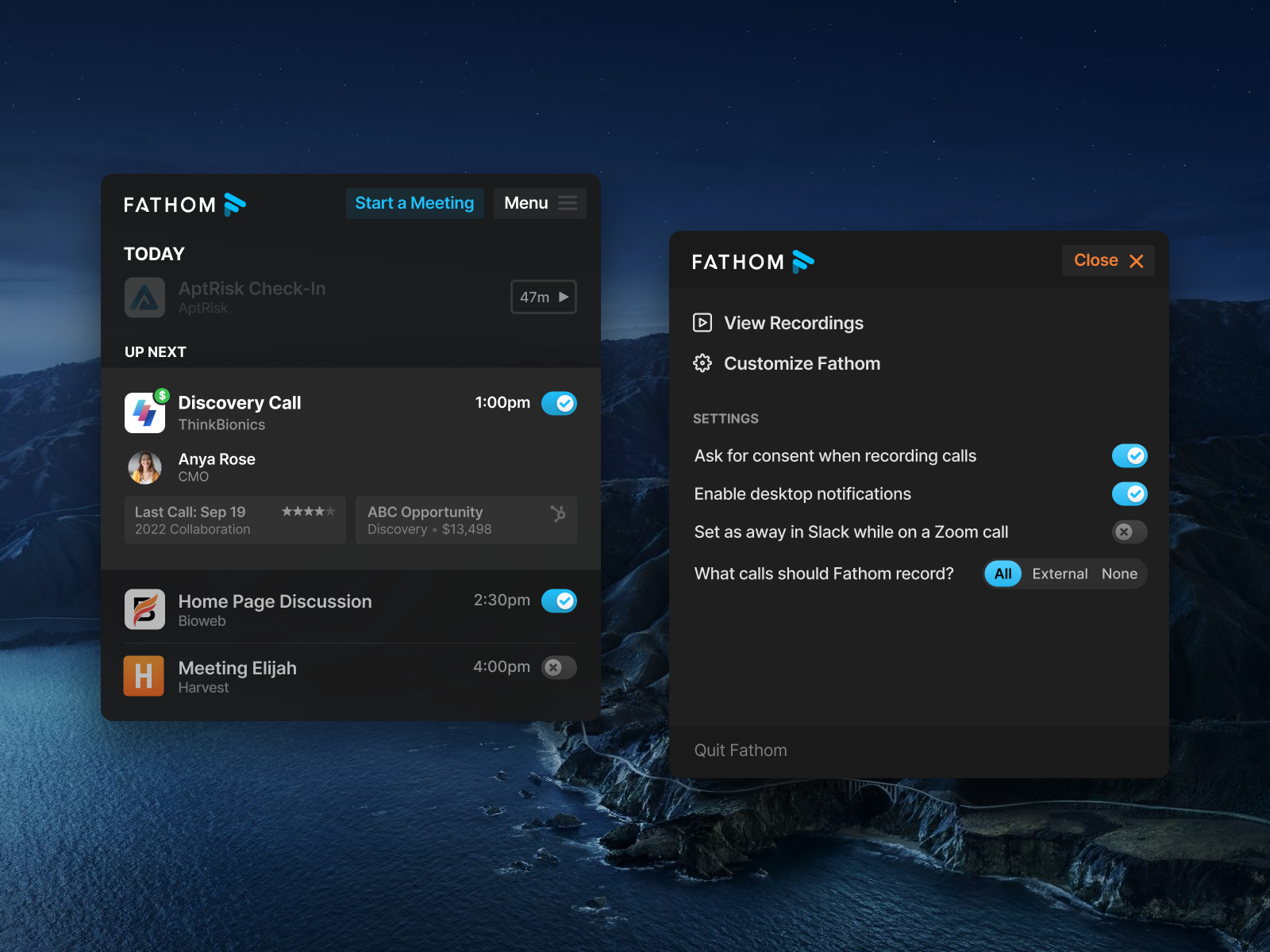
Task: Click the Harvest icon beside Meeting Elijah
Action: [144, 676]
